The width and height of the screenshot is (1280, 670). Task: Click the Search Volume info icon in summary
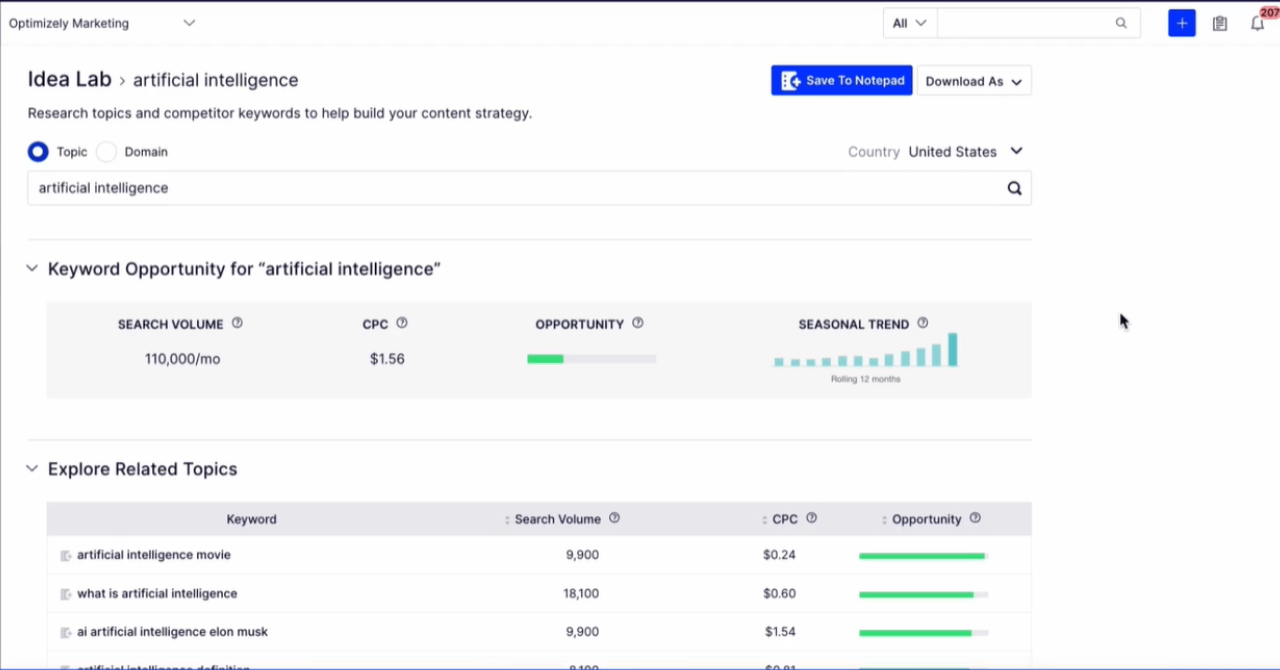237,323
